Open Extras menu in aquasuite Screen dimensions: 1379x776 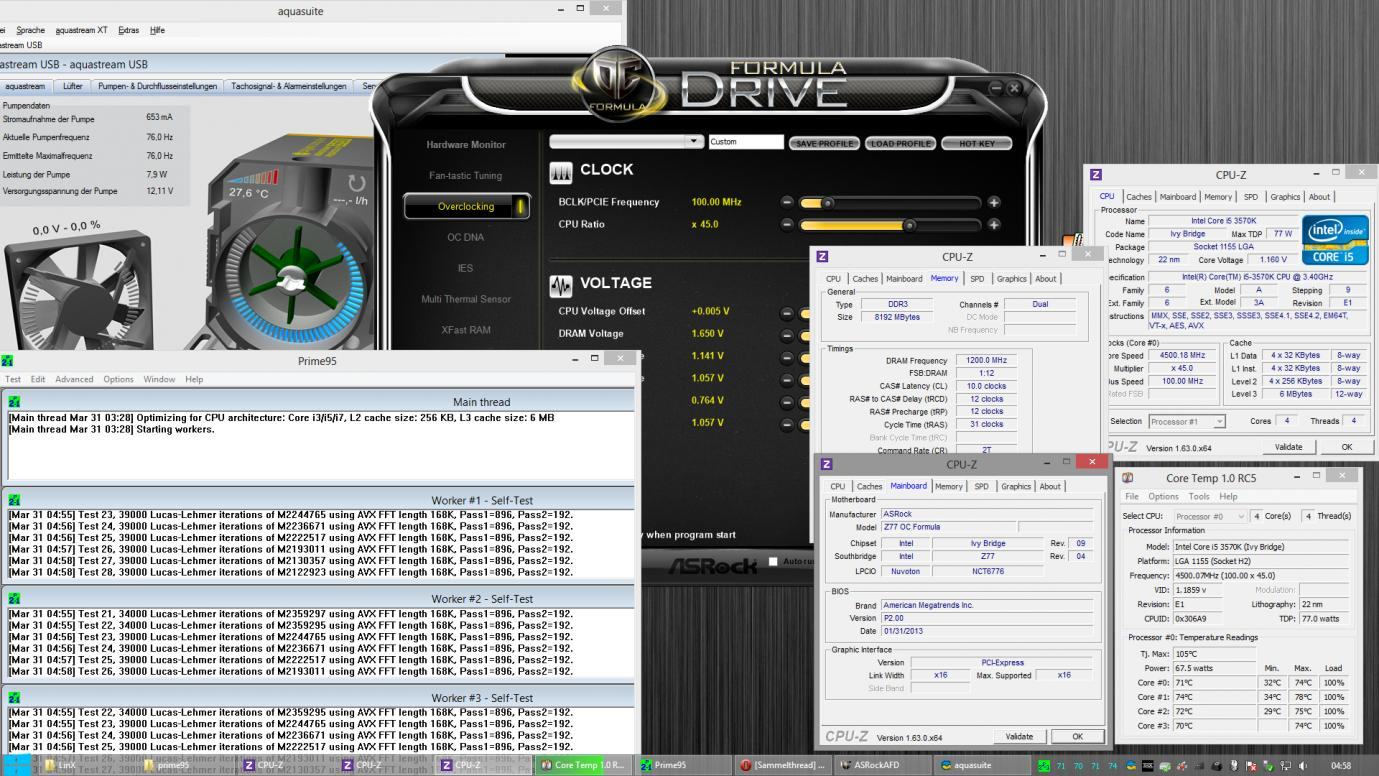point(128,30)
